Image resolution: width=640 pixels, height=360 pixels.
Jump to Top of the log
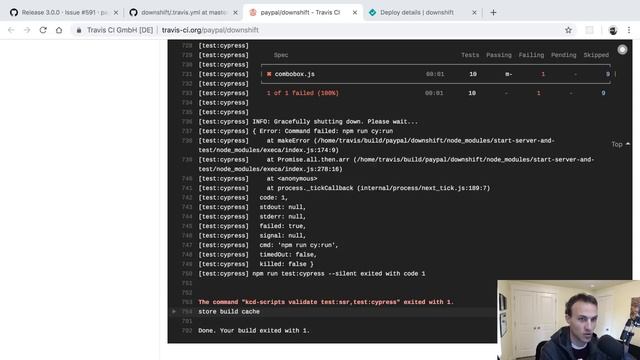pyautogui.click(x=620, y=144)
